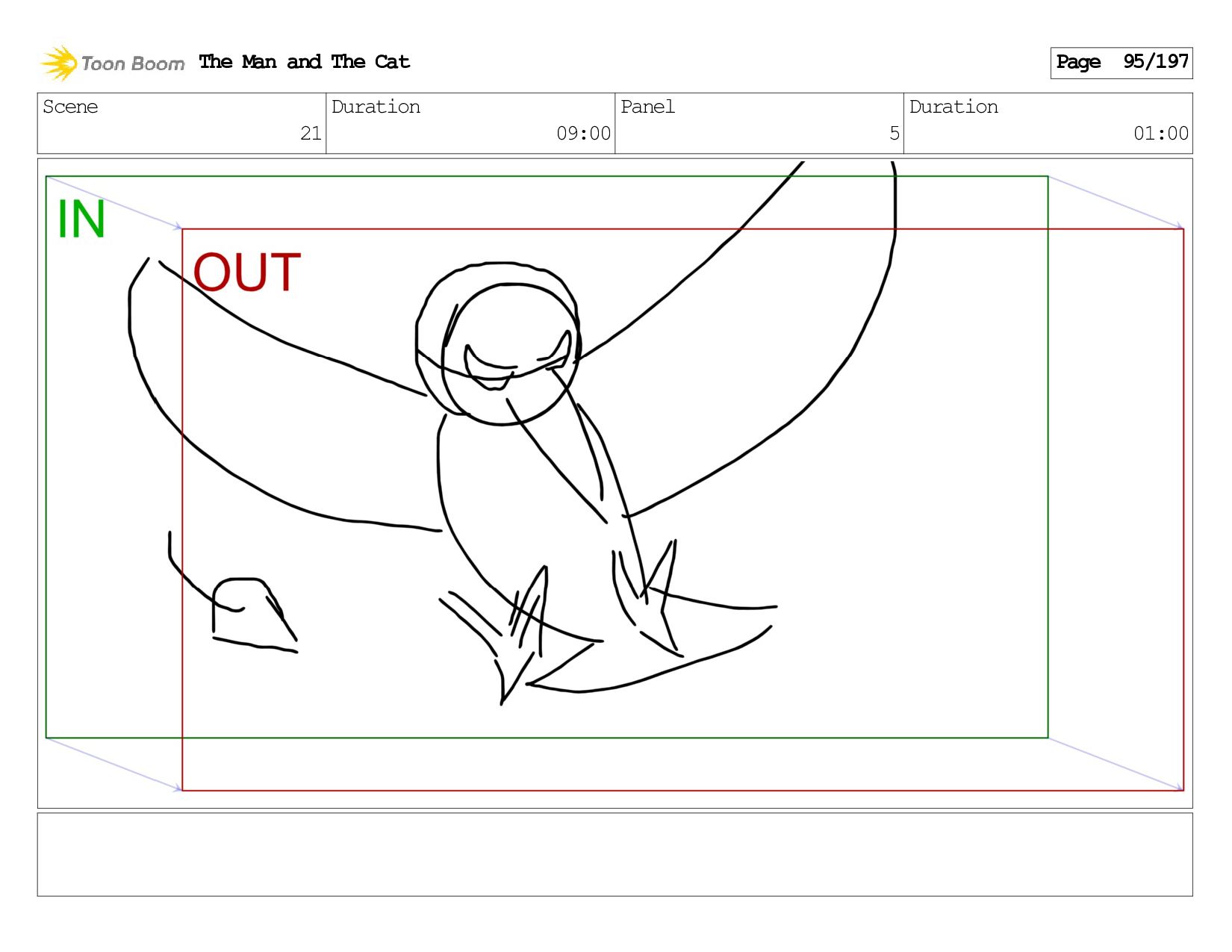Image resolution: width=1232 pixels, height=952 pixels.
Task: Select the title 'The Man and The Cat'
Action: tap(304, 62)
